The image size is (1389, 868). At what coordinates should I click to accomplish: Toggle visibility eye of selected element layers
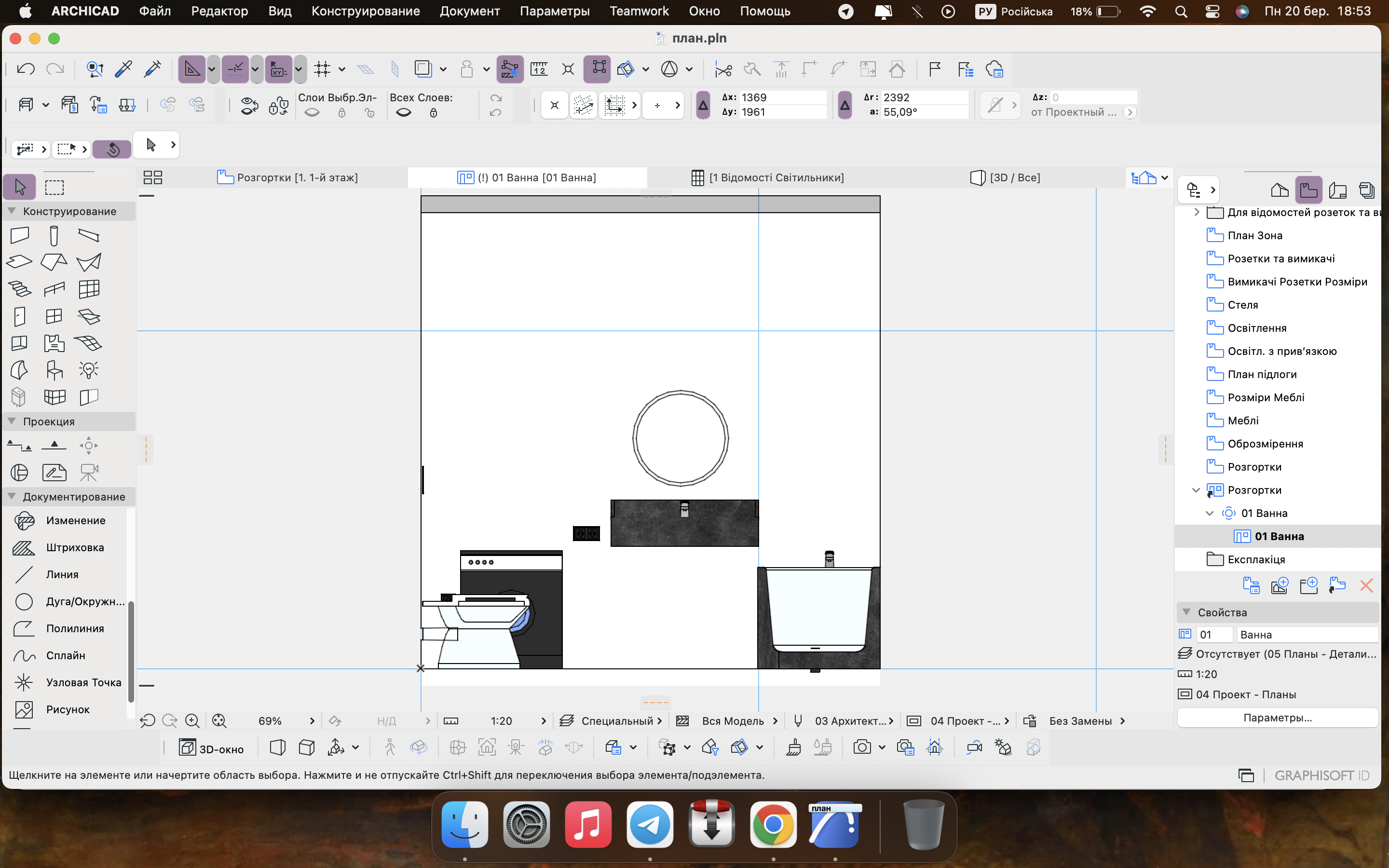(312, 113)
